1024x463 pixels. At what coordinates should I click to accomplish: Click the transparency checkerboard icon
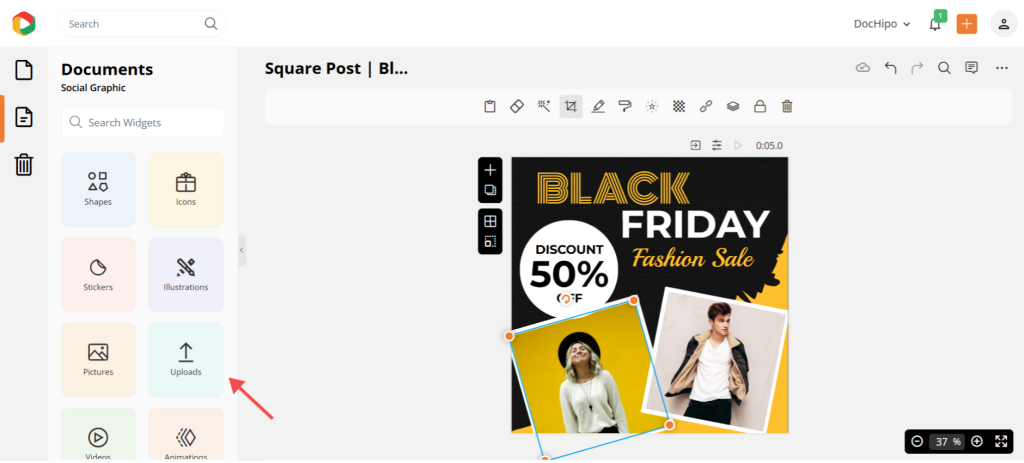pyautogui.click(x=679, y=106)
